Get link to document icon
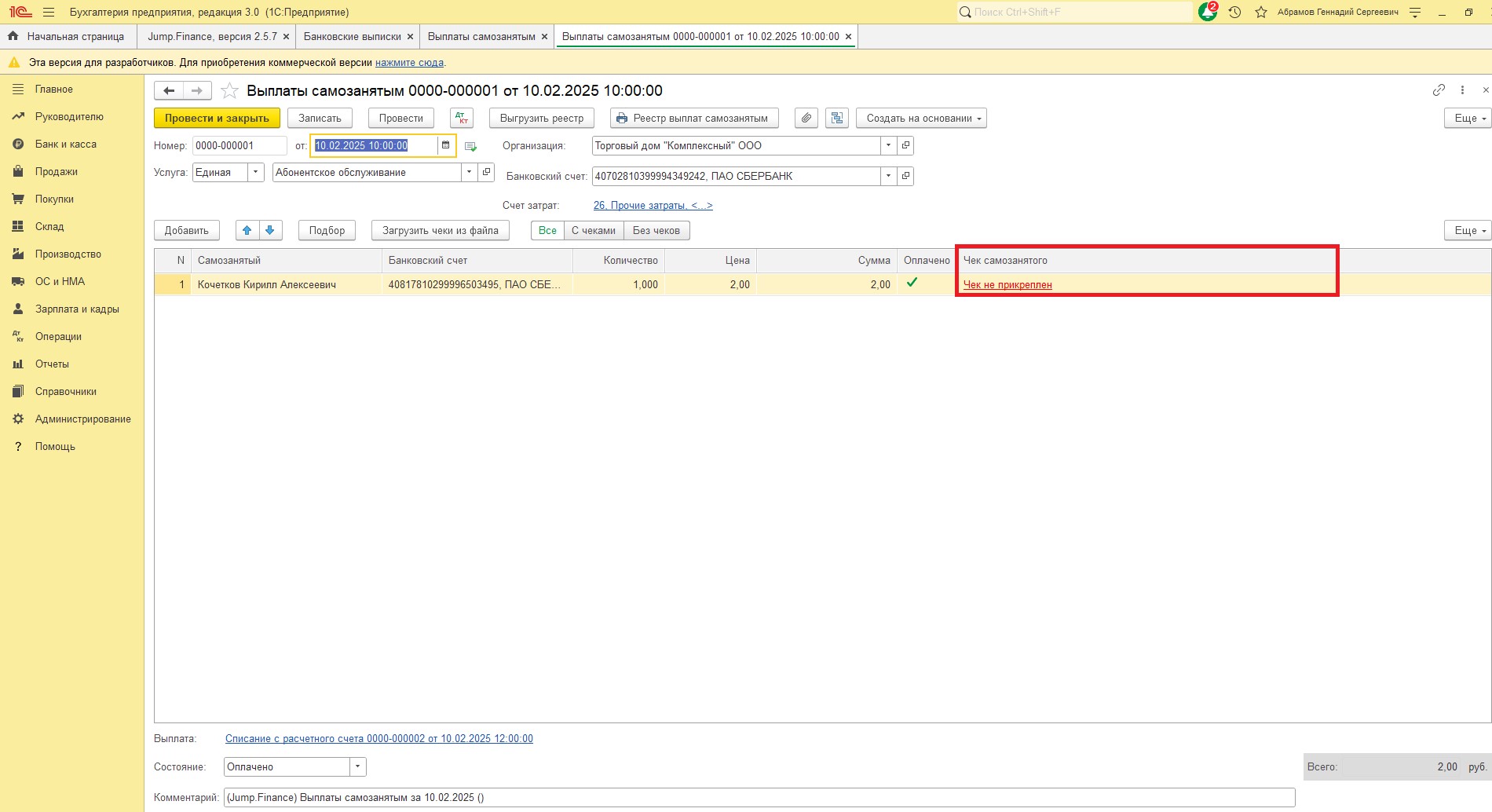The height and width of the screenshot is (812, 1492). point(1439,90)
